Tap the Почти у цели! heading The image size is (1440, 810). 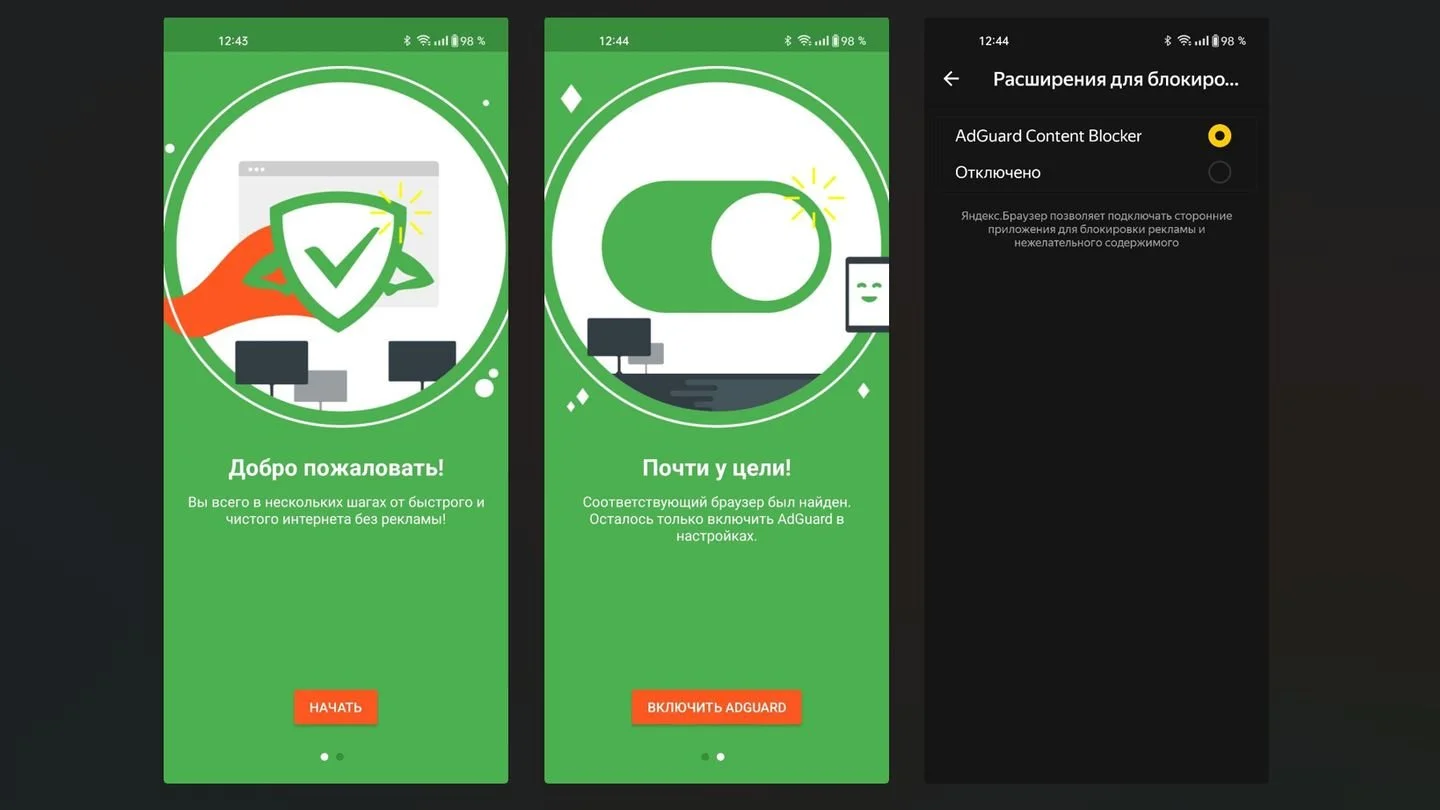coord(716,467)
